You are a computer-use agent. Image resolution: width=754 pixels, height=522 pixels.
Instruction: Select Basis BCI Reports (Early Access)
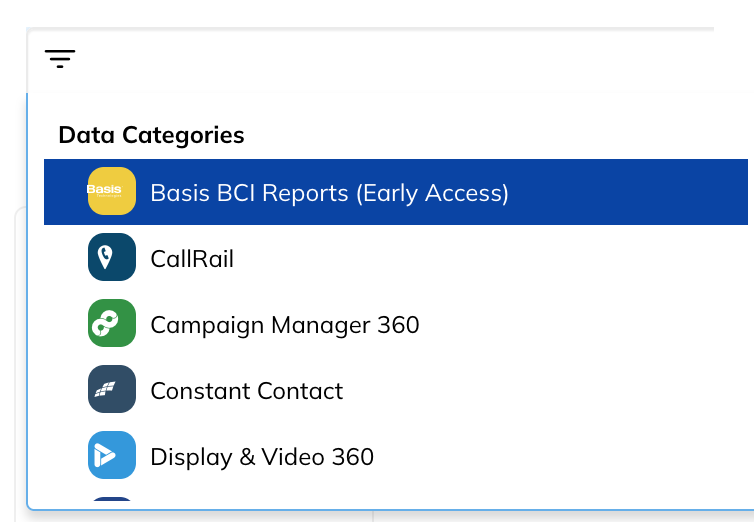tap(396, 192)
